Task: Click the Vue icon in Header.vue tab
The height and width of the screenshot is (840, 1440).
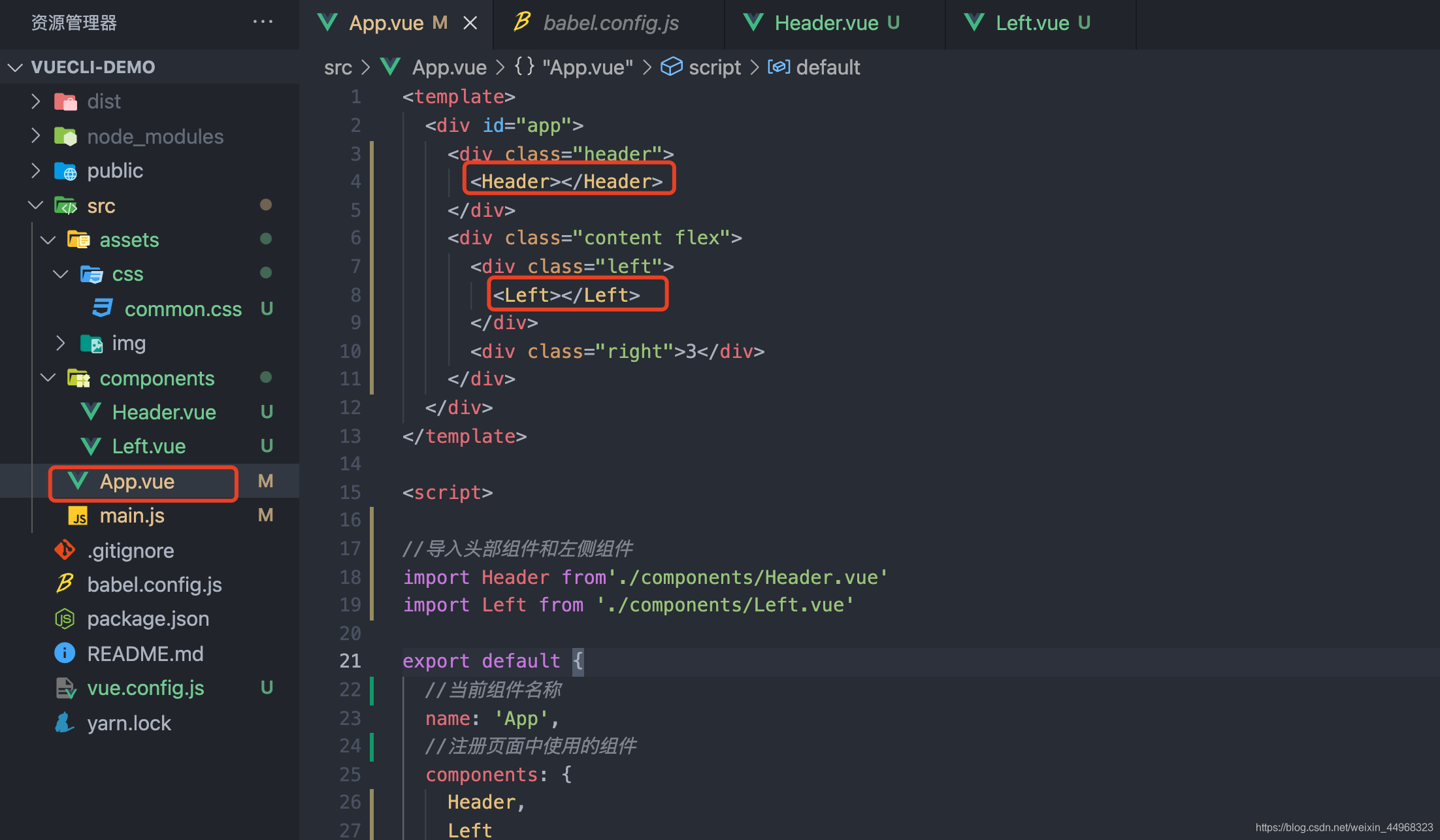Action: pyautogui.click(x=753, y=23)
